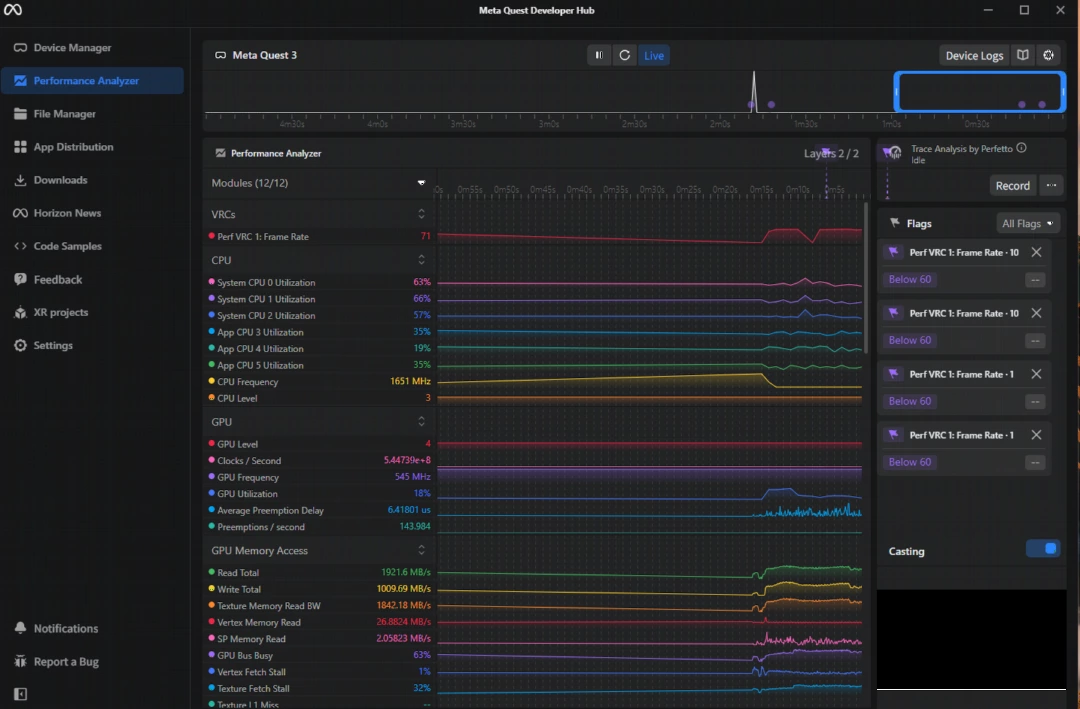Open the book icon next to Device Logs
Screen dimensions: 1080x709
coord(1023,55)
